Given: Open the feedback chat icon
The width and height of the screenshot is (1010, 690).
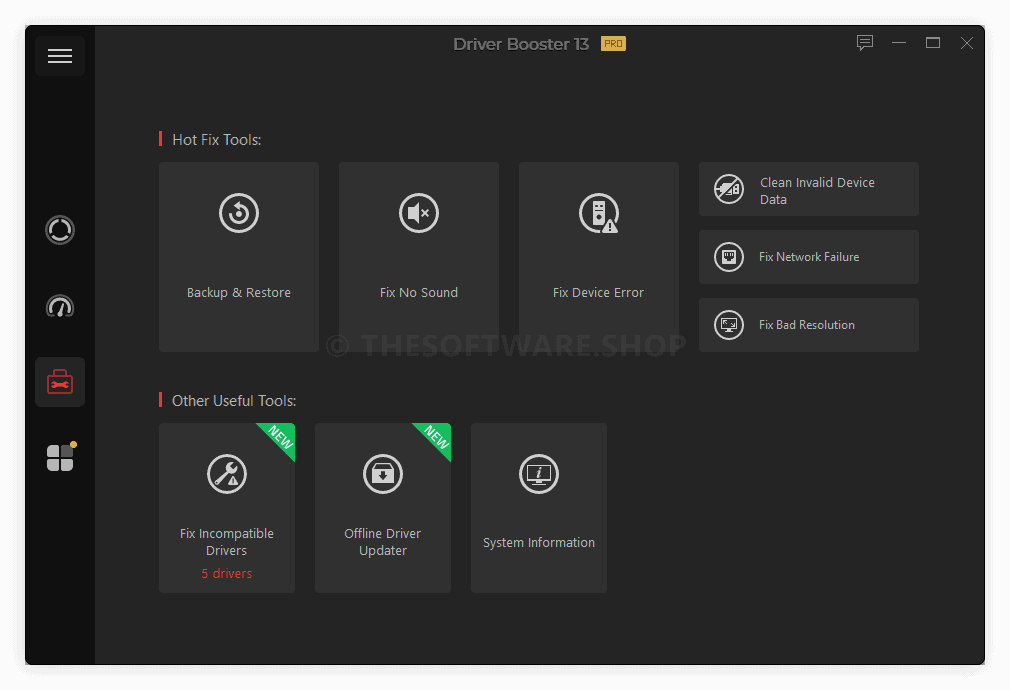Looking at the screenshot, I should coord(865,43).
